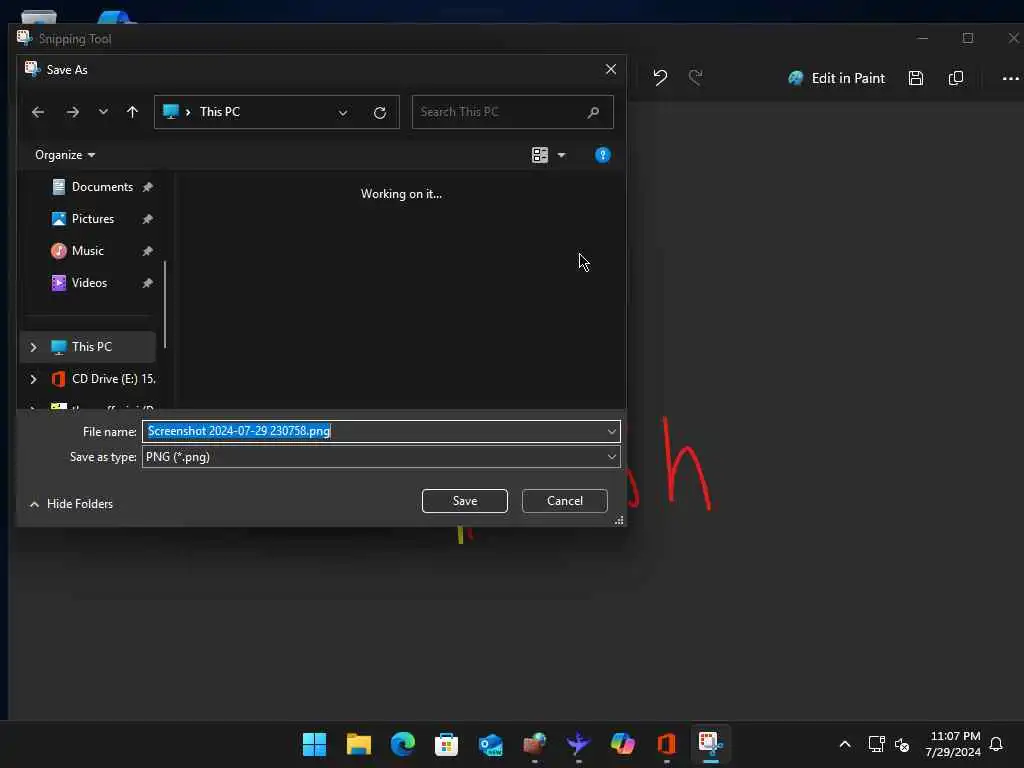1024x768 pixels.
Task: Click the Copy icon in Snipping Tool
Action: point(955,78)
